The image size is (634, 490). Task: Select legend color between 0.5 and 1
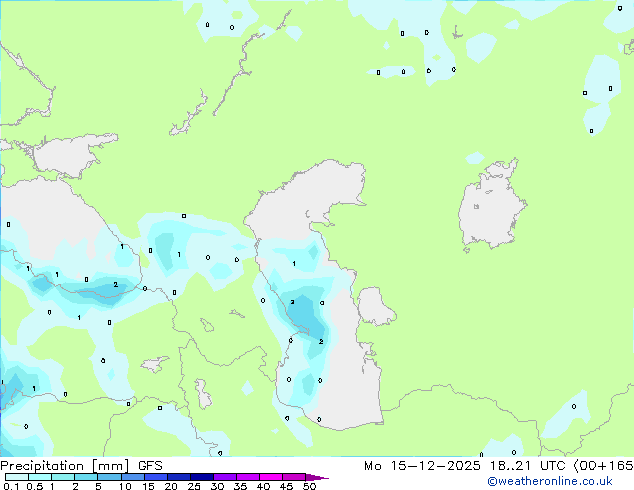[x=40, y=477]
